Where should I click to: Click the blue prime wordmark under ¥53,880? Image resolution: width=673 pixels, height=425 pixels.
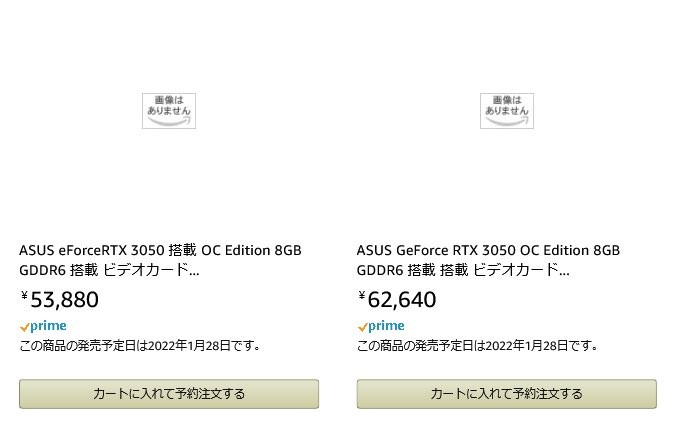point(49,326)
